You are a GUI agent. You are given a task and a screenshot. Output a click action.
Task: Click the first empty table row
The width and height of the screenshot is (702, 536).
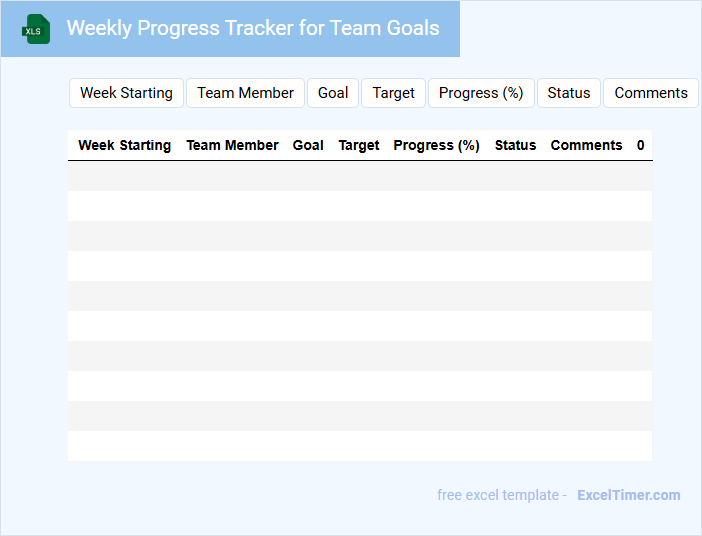pos(360,176)
